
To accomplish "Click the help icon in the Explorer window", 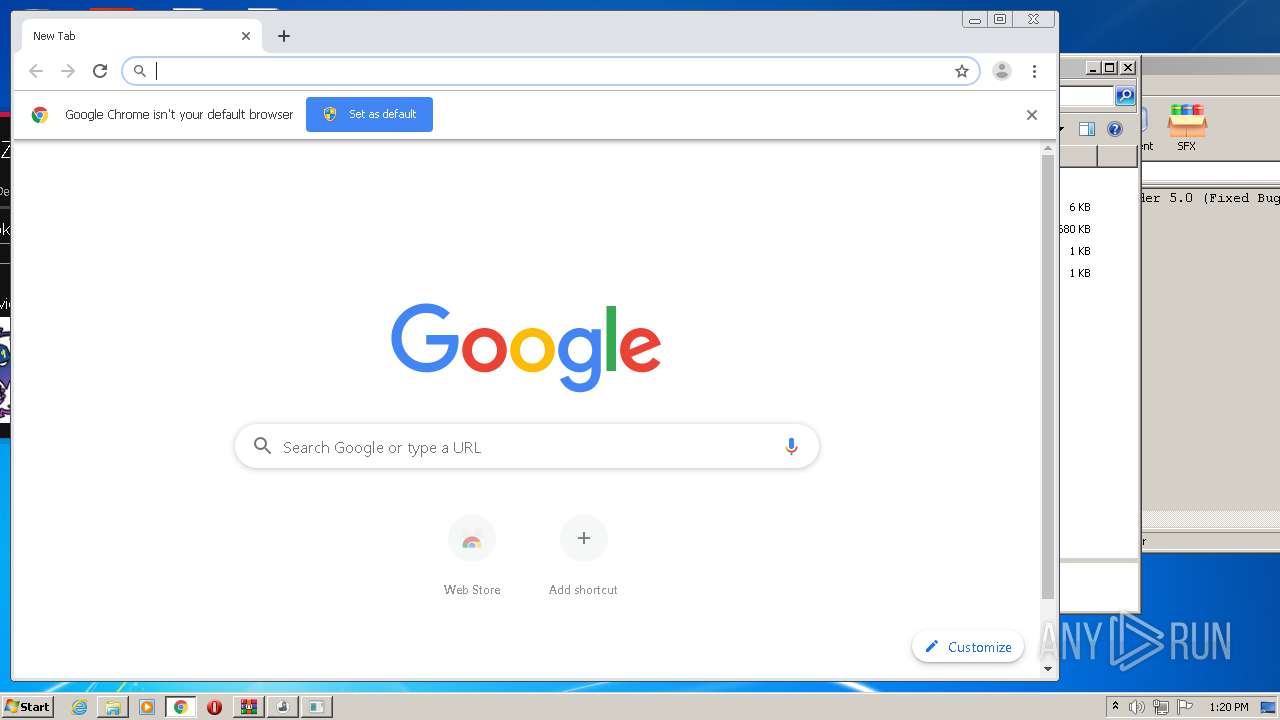I will click(1115, 129).
